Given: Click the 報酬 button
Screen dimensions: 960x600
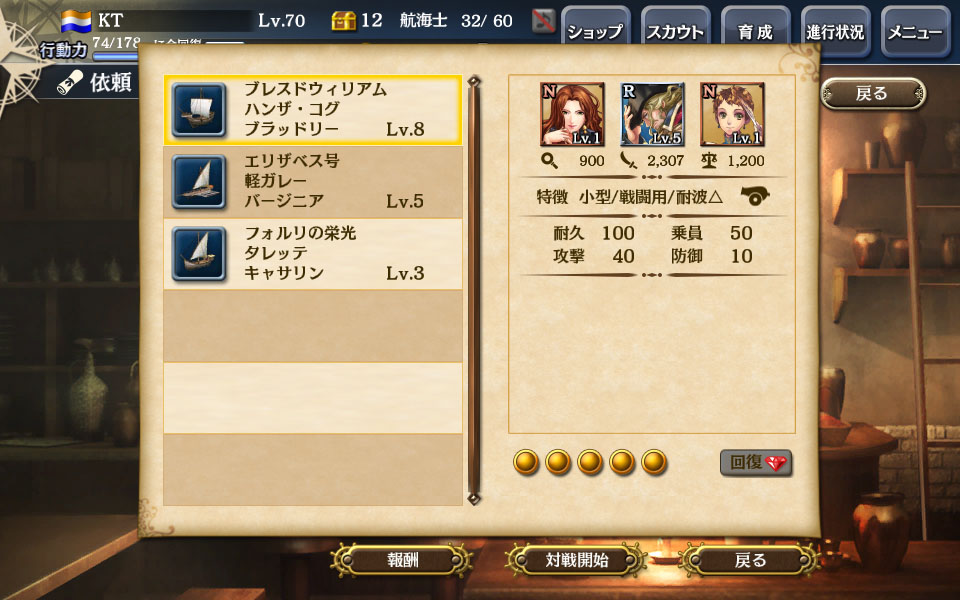Looking at the screenshot, I should tap(402, 560).
